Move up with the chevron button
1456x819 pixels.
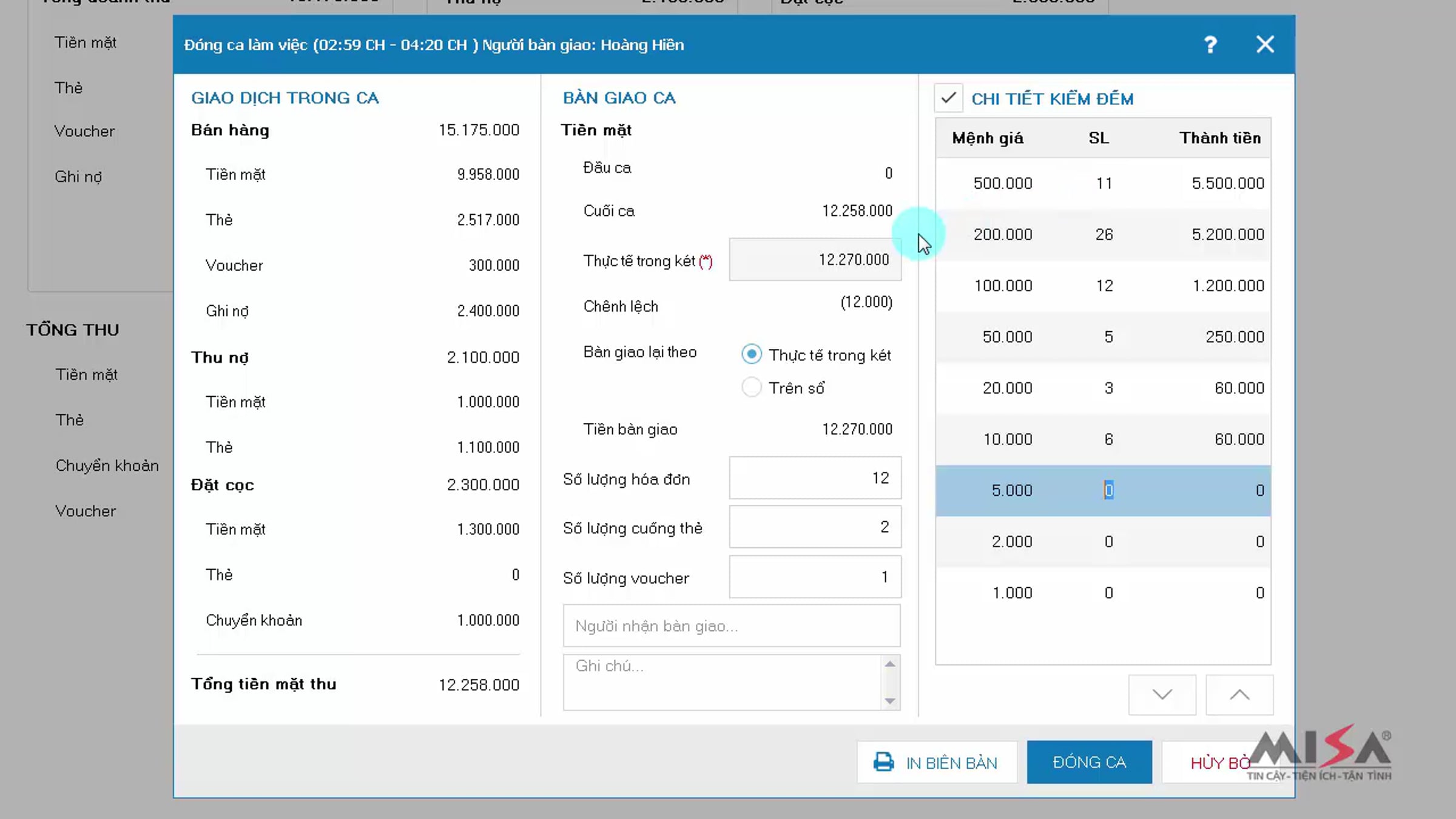click(x=1239, y=695)
